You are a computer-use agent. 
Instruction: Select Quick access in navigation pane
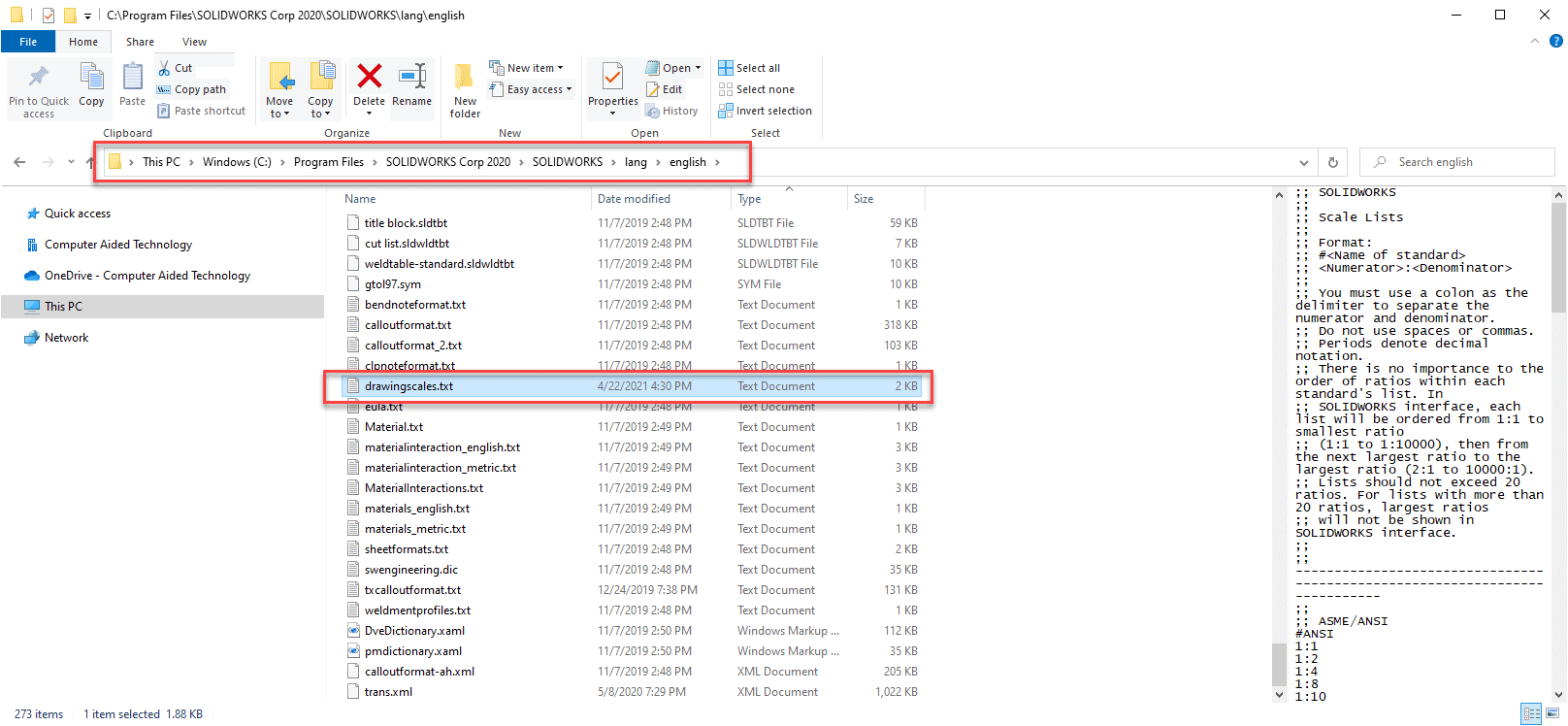point(78,214)
